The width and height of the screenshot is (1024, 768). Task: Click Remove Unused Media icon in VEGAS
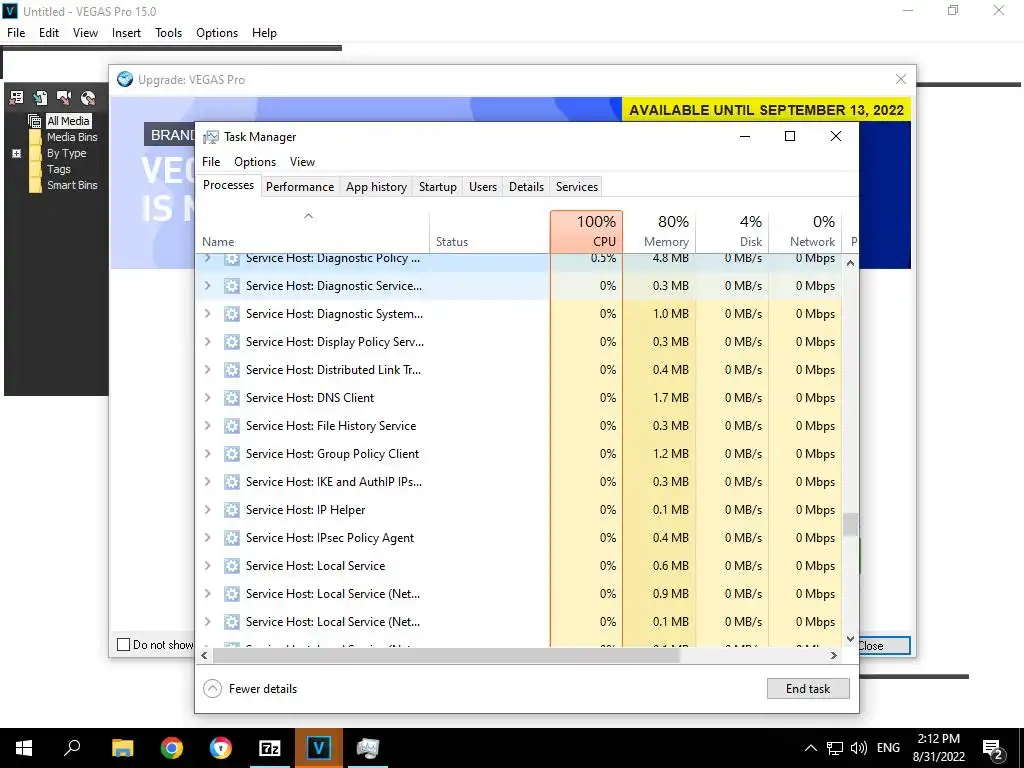(16, 98)
